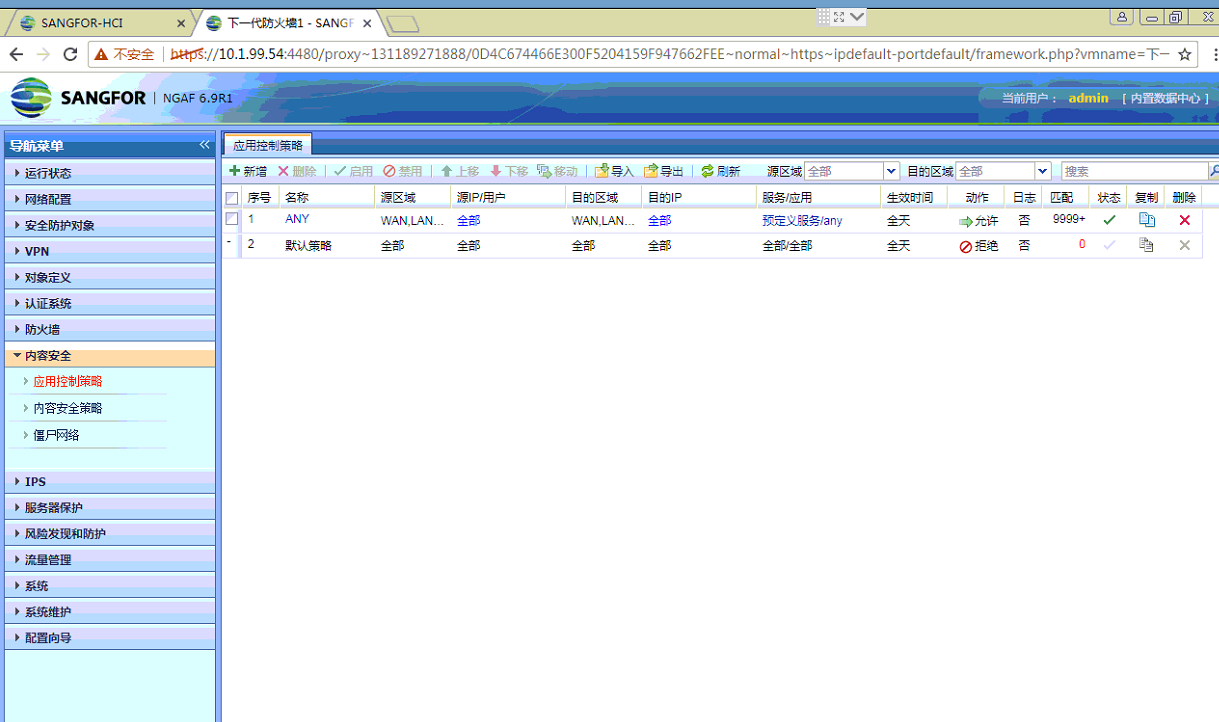Switch to the SANGFOR-HCI browser tab
Screen dimensions: 1219x722
click(100, 23)
